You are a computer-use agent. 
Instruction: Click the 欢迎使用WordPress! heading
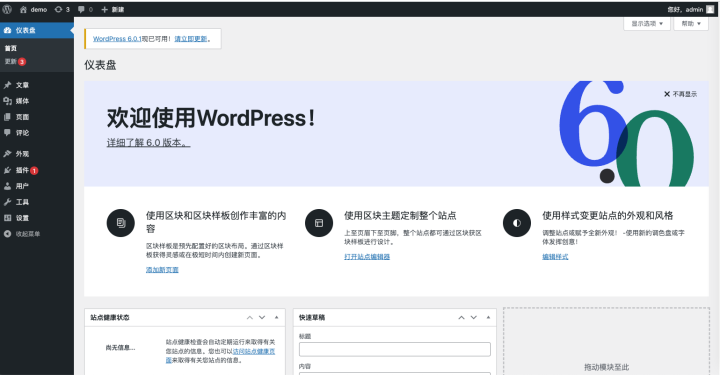click(211, 118)
